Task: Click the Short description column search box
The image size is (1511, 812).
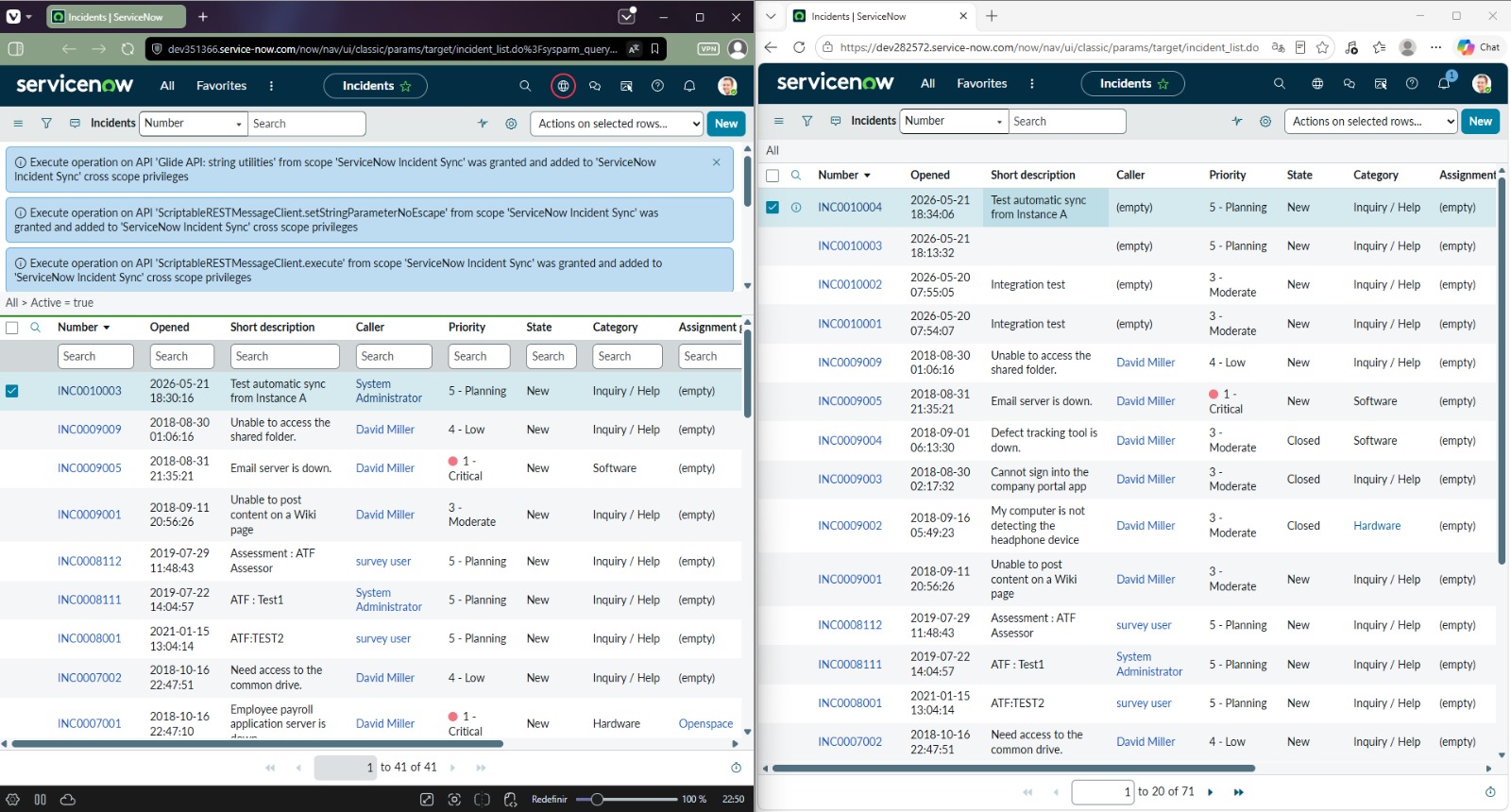Action: (285, 356)
